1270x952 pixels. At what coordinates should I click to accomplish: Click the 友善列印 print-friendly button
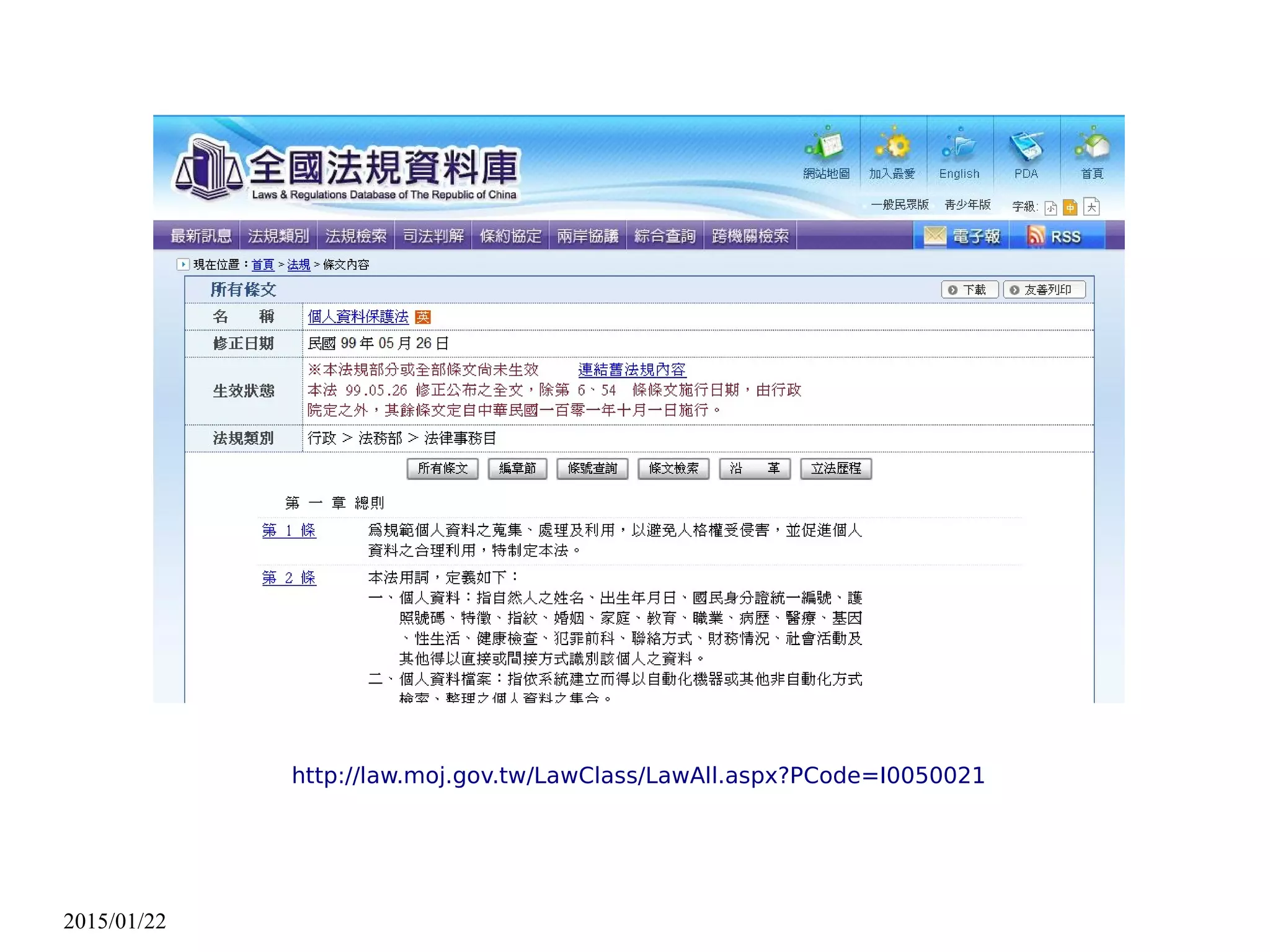pos(1044,290)
